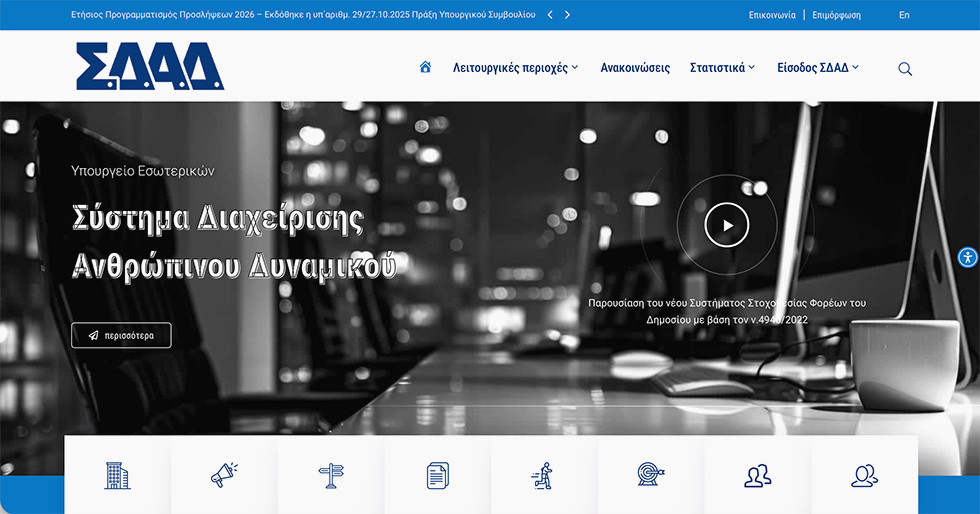Click the Επιμόρφωση link in top bar
This screenshot has width=980, height=514.
[836, 15]
